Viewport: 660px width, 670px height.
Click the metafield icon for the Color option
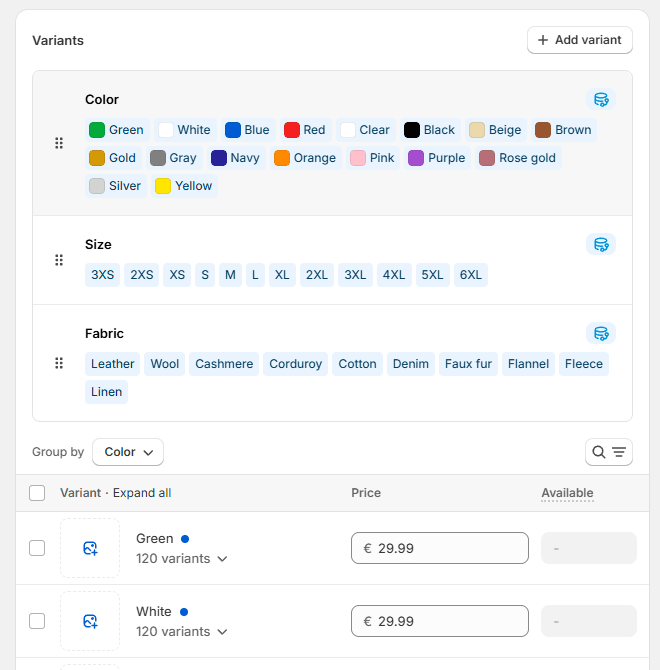[600, 99]
